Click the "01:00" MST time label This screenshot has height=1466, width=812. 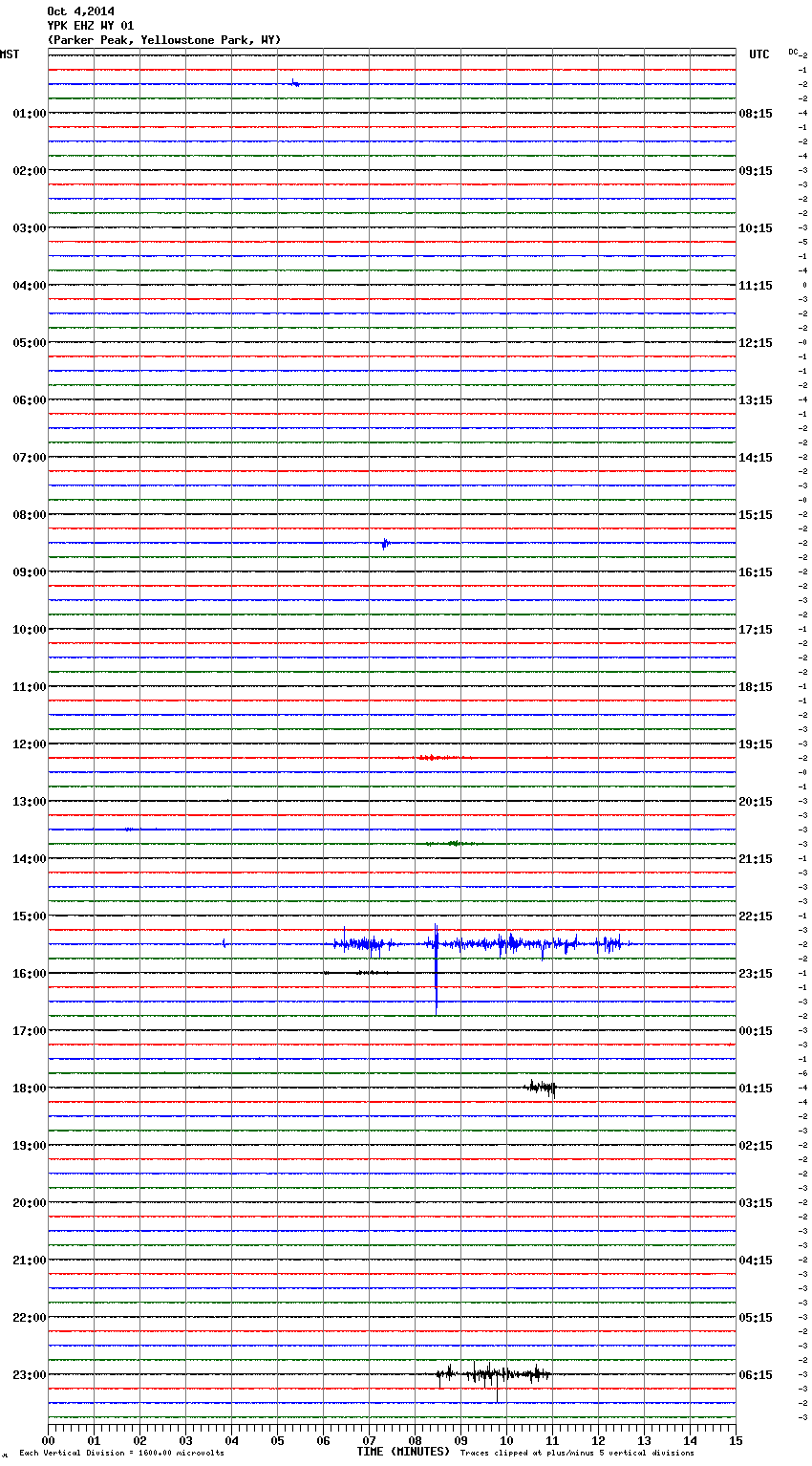pos(29,114)
